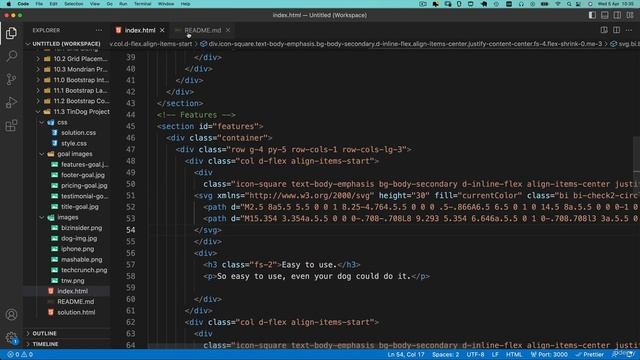Open the Explorer view icon

[x=11, y=33]
